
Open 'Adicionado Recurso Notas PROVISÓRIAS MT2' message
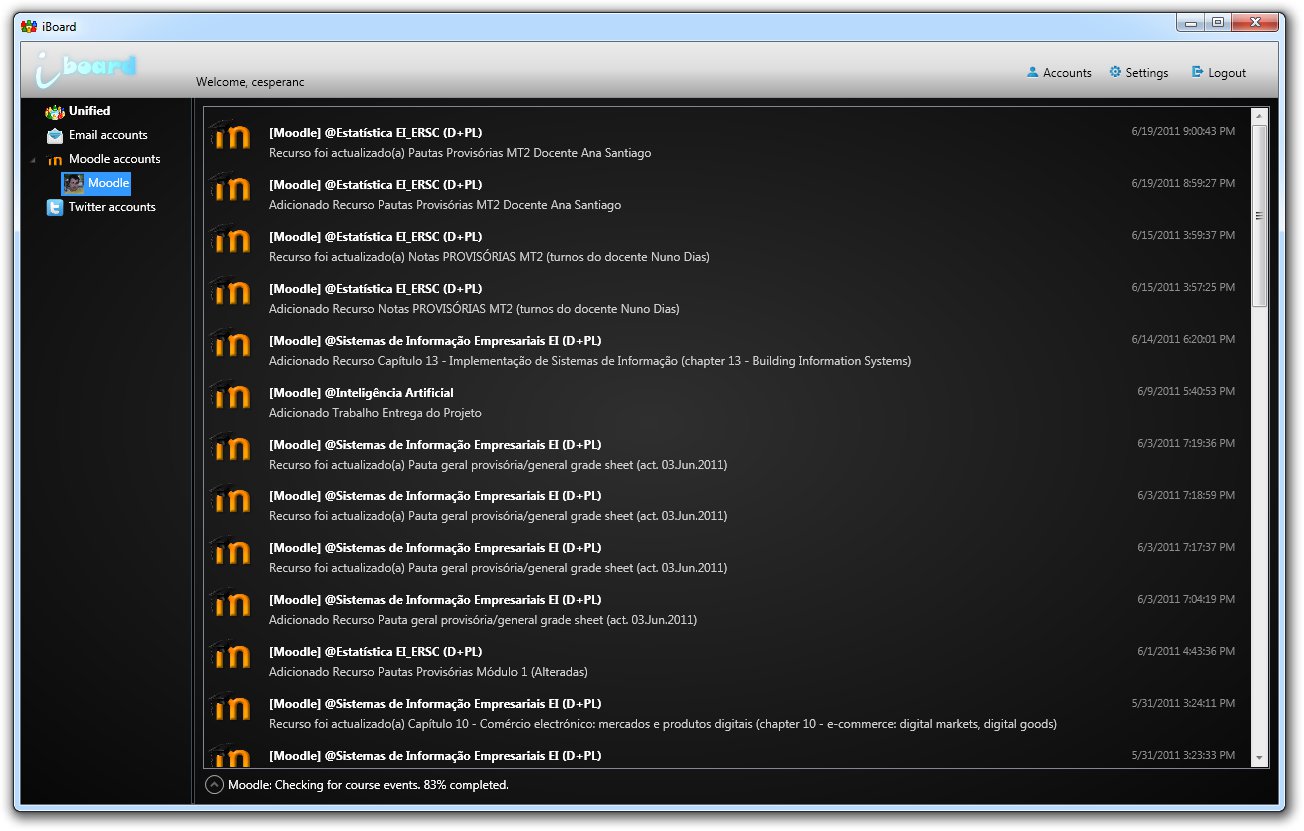coord(474,309)
